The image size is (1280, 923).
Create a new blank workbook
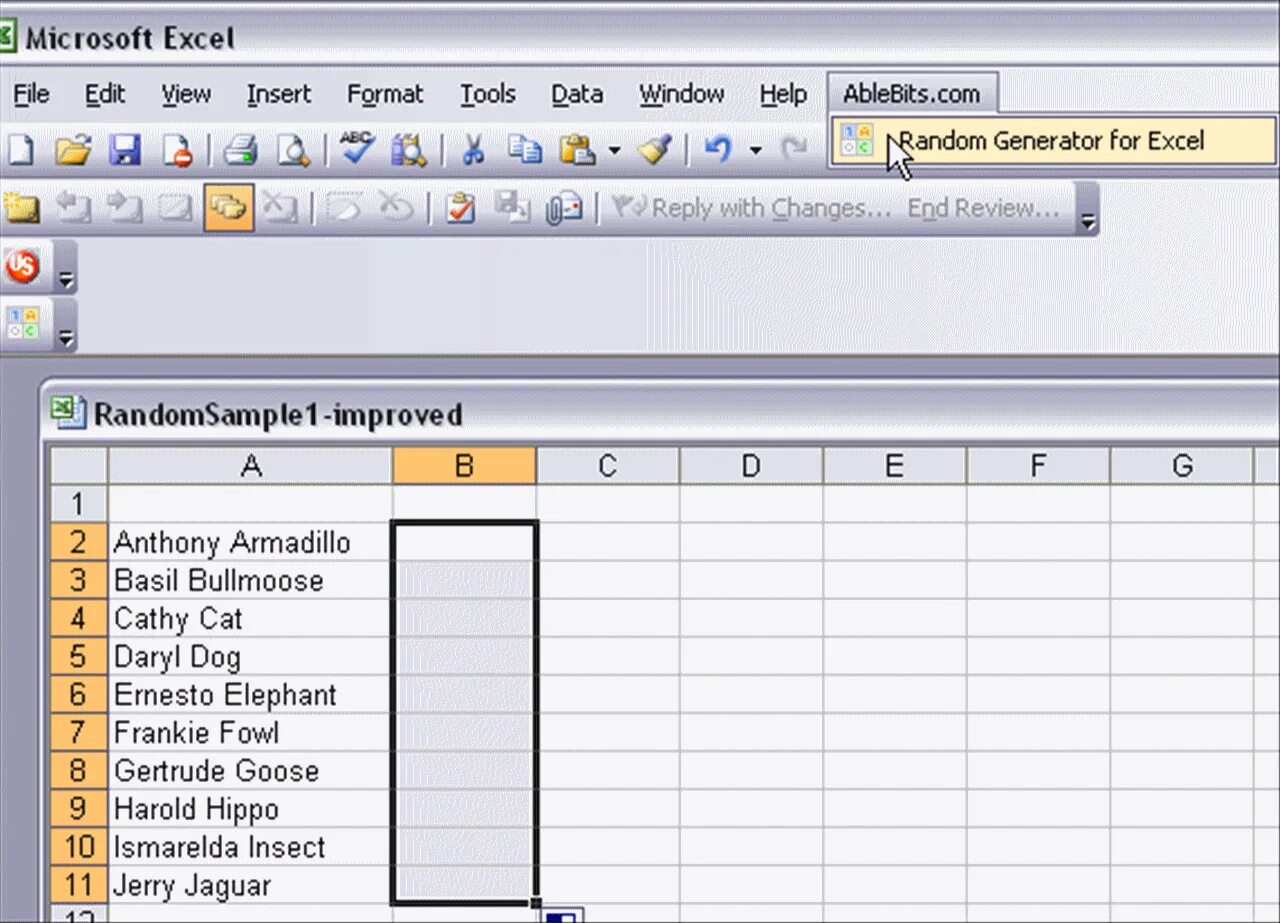[20, 150]
